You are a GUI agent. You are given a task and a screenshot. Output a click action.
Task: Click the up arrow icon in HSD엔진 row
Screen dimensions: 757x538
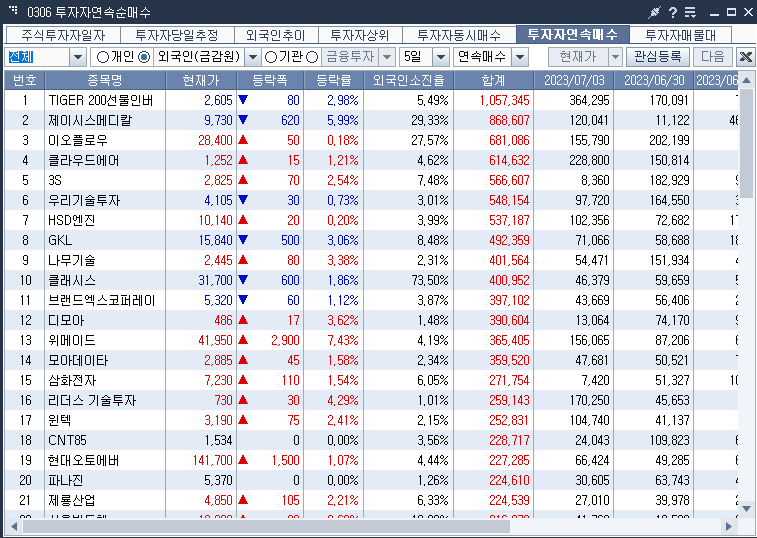pyautogui.click(x=243, y=220)
